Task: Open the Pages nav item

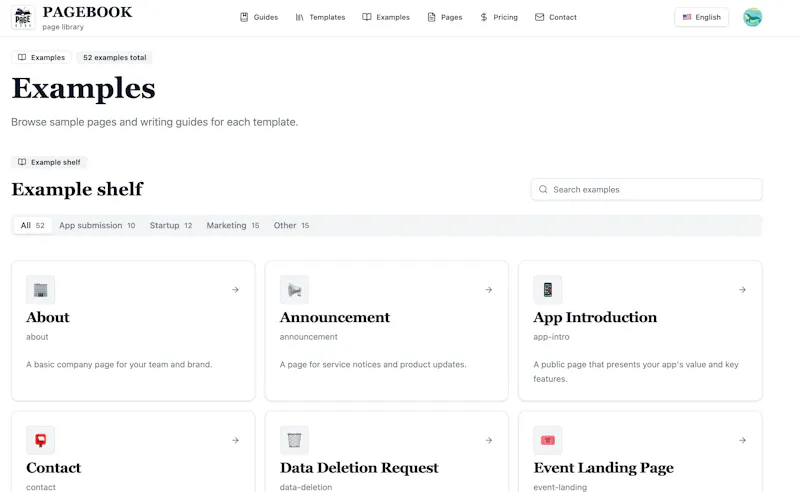Action: (x=445, y=17)
